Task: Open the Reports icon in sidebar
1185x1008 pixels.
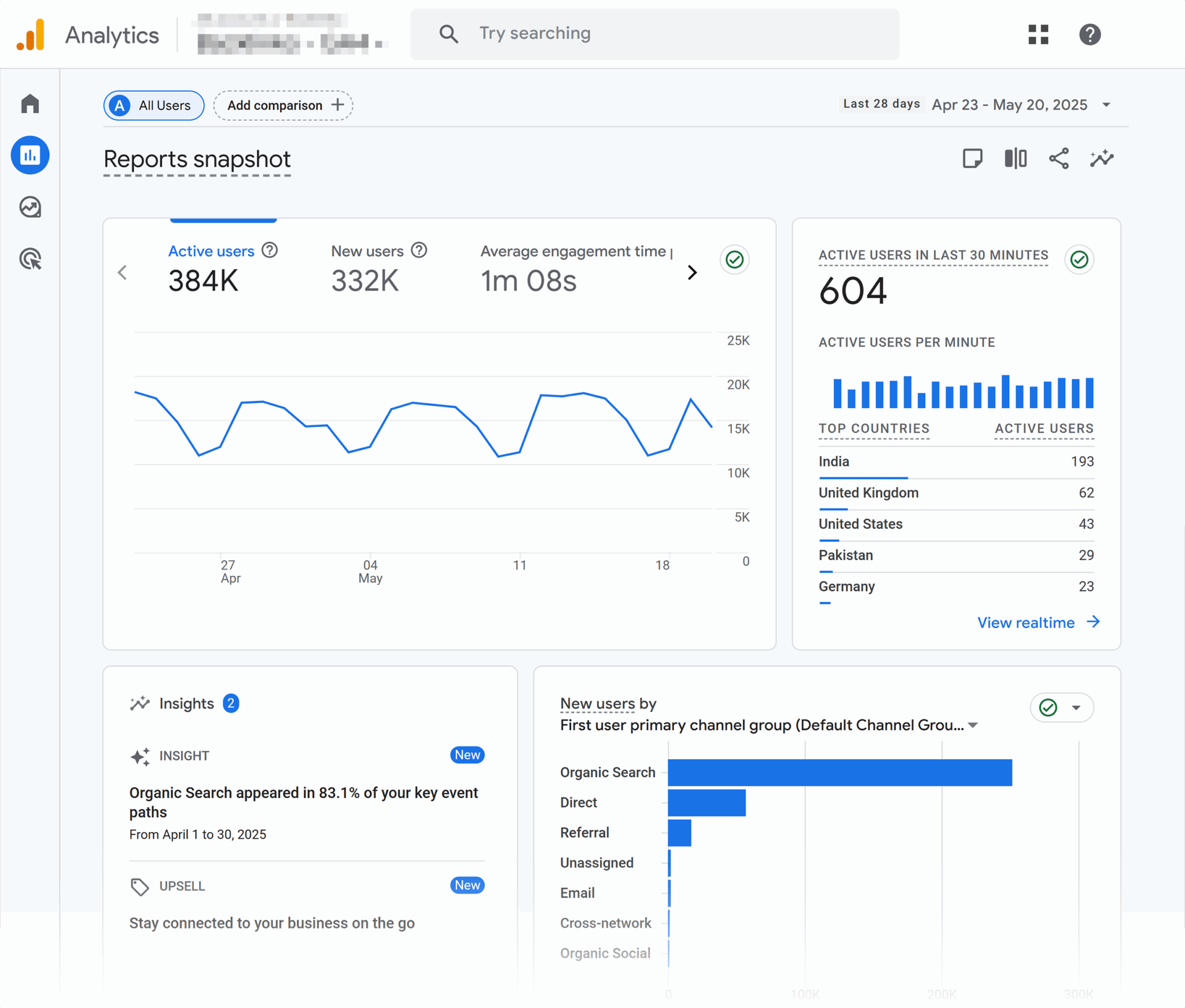Action: click(30, 155)
